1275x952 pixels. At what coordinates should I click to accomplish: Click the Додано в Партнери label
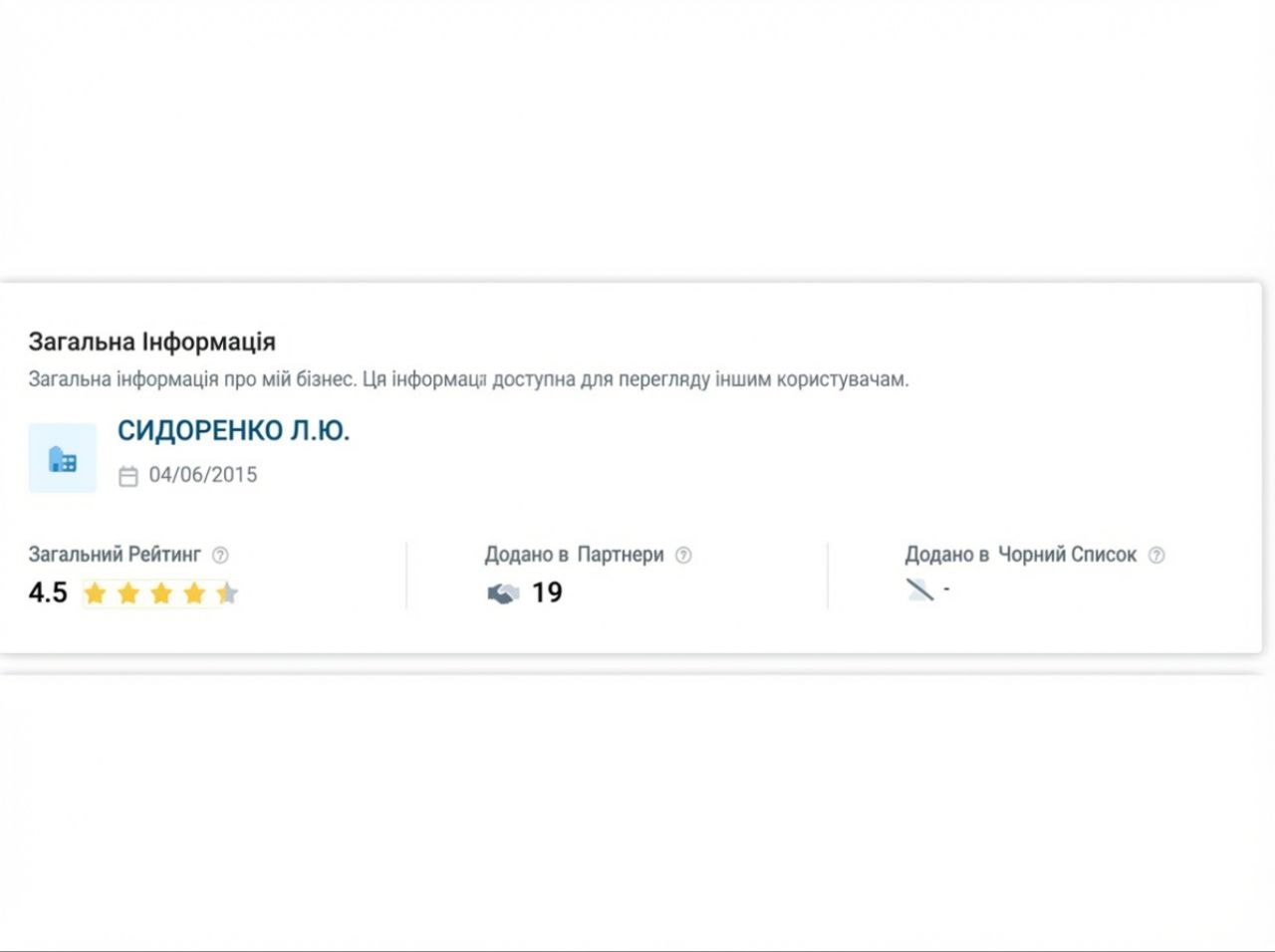click(574, 555)
